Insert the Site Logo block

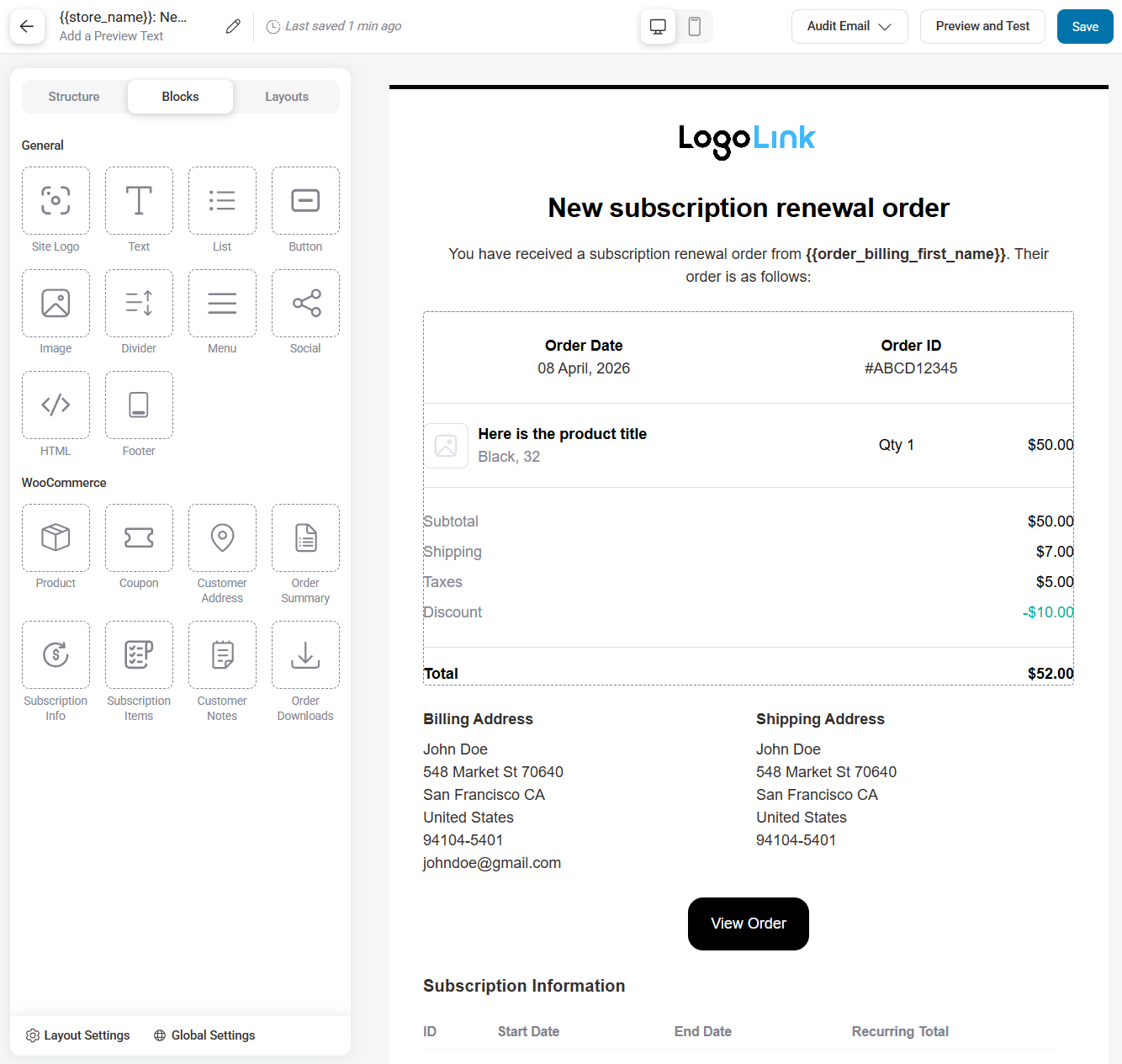(56, 200)
